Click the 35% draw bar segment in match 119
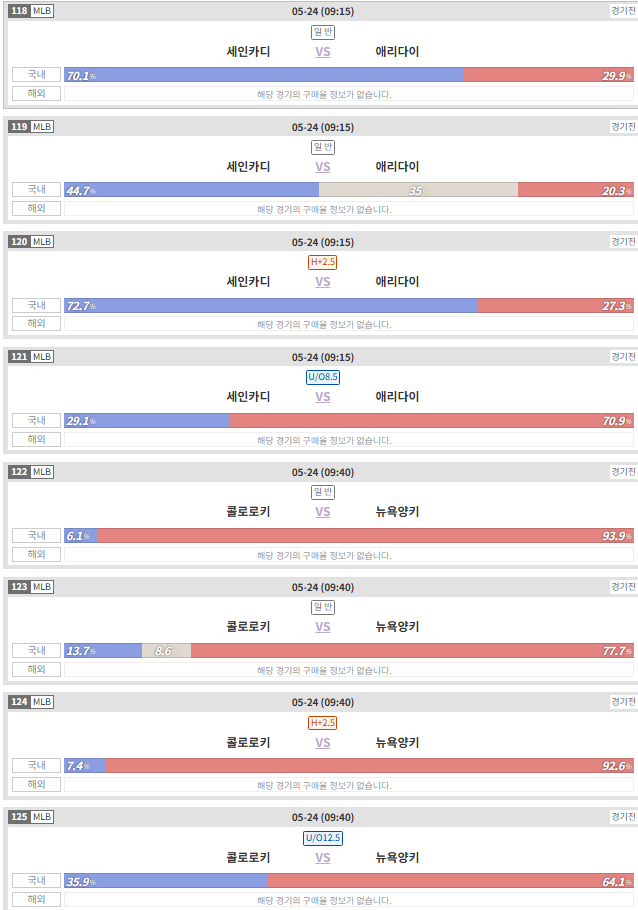 (419, 190)
